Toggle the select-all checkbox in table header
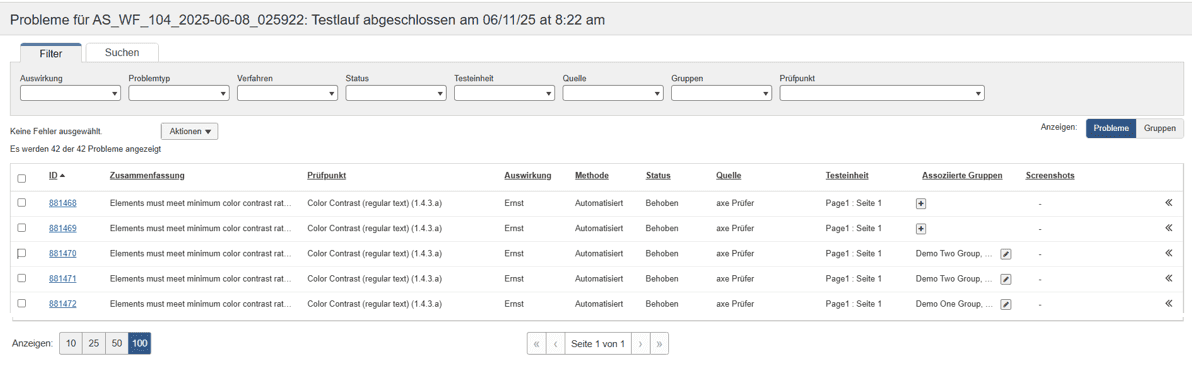 (22, 179)
